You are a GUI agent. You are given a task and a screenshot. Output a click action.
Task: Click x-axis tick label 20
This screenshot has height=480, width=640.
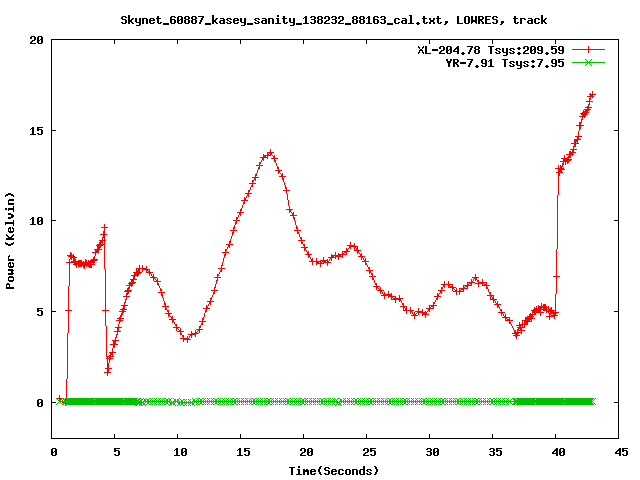click(307, 452)
